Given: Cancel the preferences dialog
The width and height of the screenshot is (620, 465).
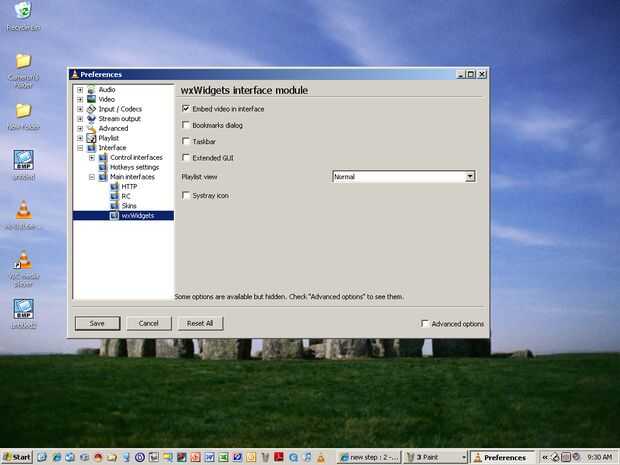Looking at the screenshot, I should coord(149,323).
